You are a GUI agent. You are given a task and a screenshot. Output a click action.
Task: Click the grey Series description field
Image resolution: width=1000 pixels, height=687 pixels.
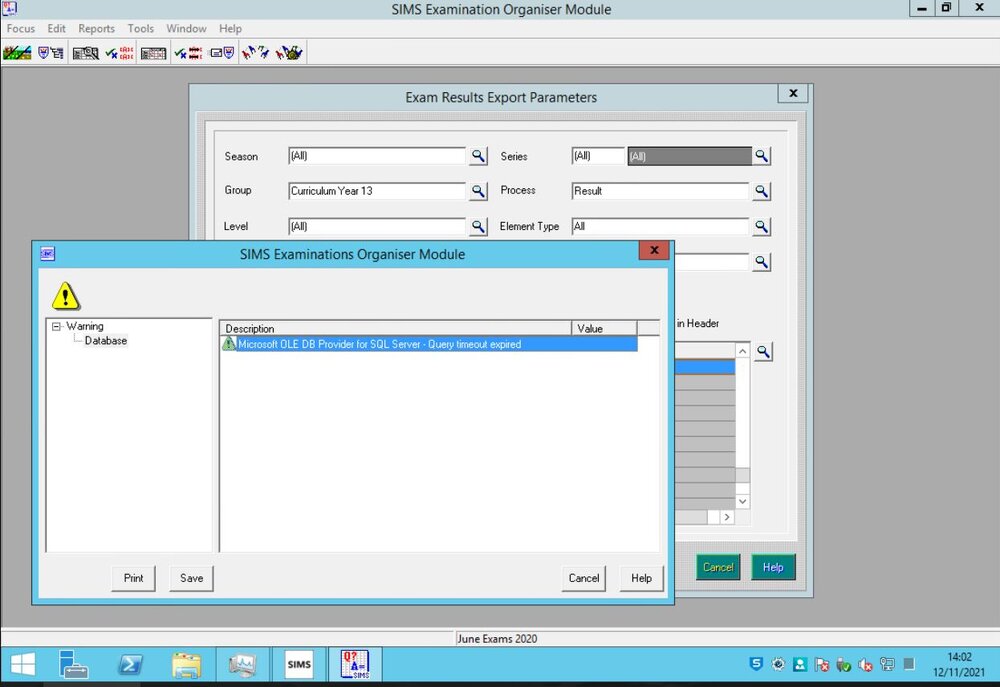689,156
